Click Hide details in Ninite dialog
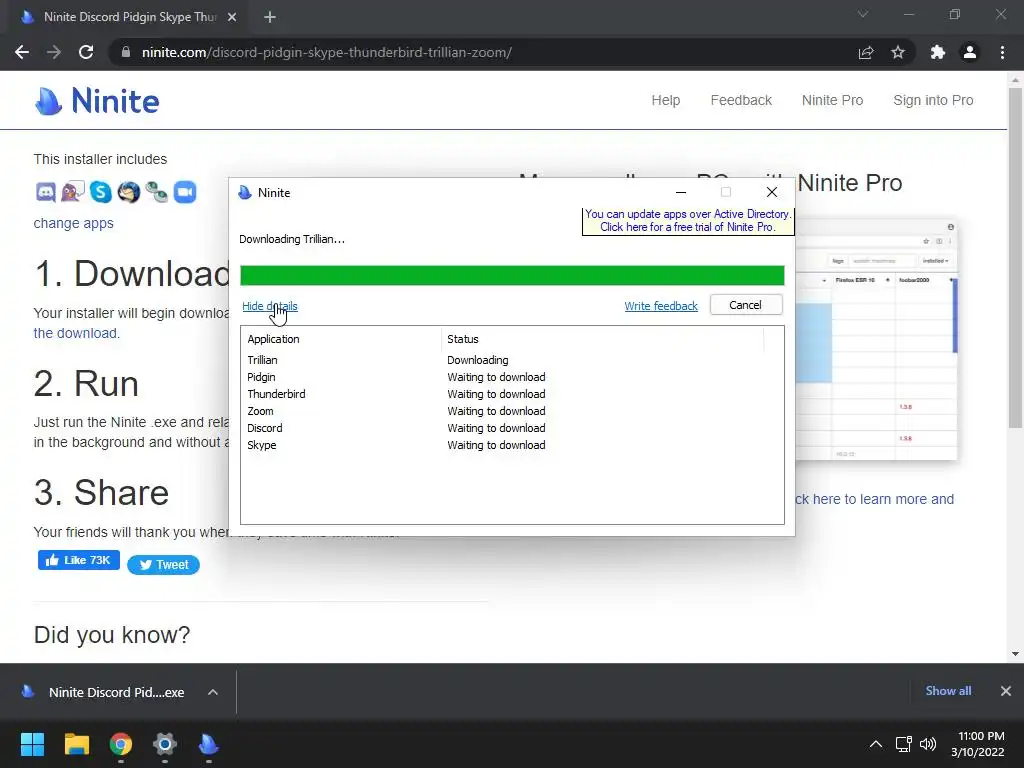1024x768 pixels. click(x=270, y=306)
